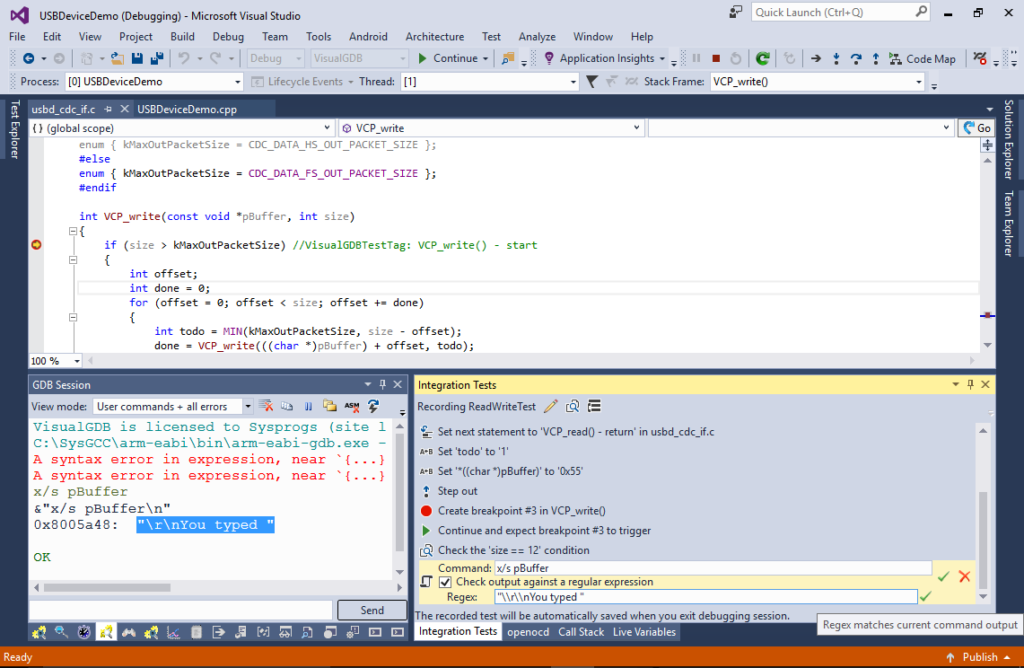This screenshot has height=668, width=1024.
Task: Open the Android menu
Action: tap(368, 36)
